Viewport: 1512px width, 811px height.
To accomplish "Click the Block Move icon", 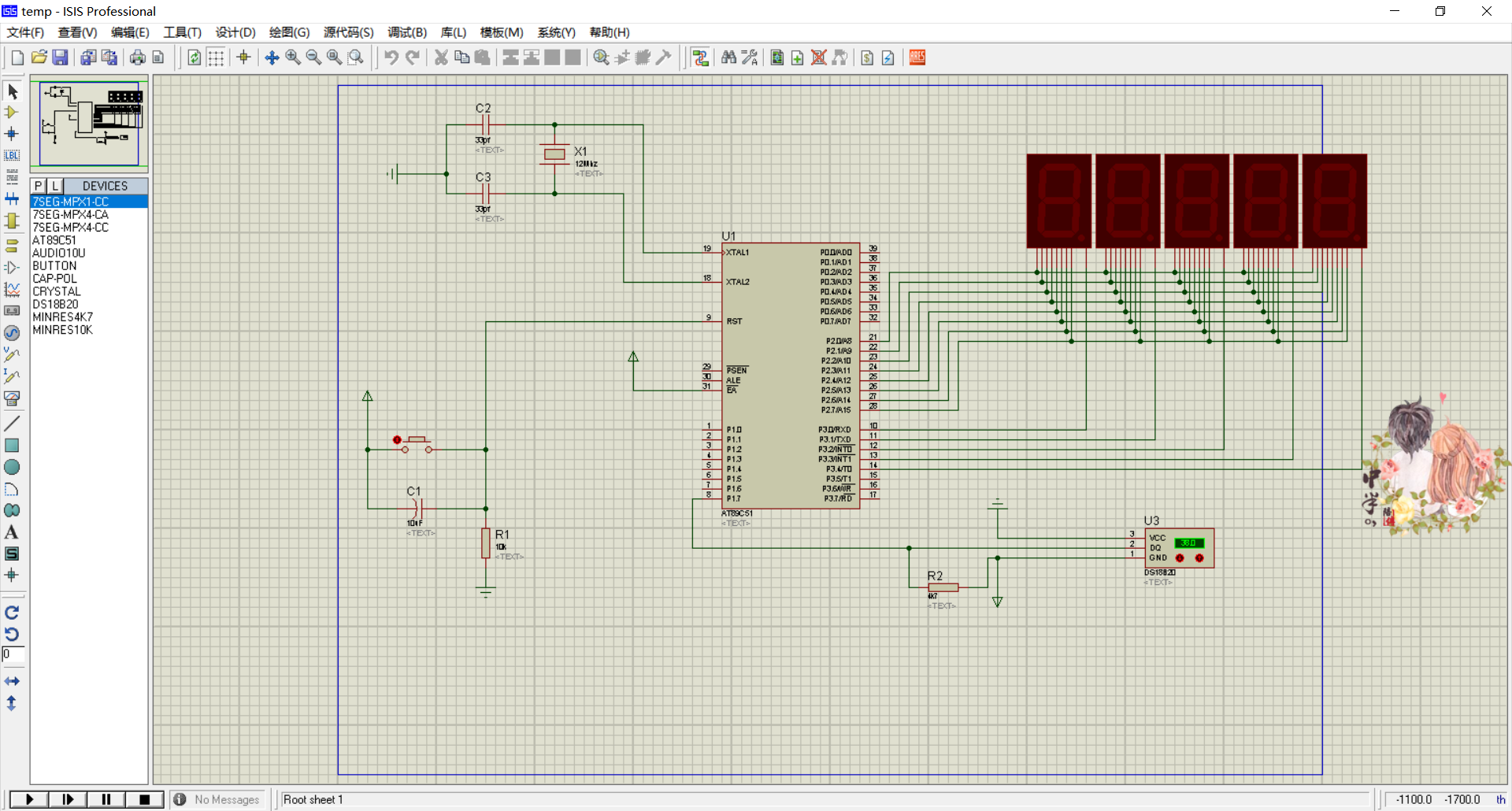I will point(532,57).
